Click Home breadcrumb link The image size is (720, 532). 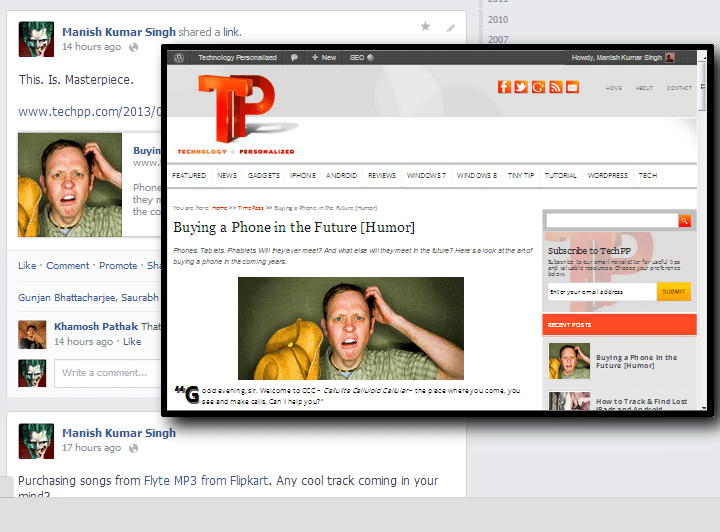[x=219, y=208]
